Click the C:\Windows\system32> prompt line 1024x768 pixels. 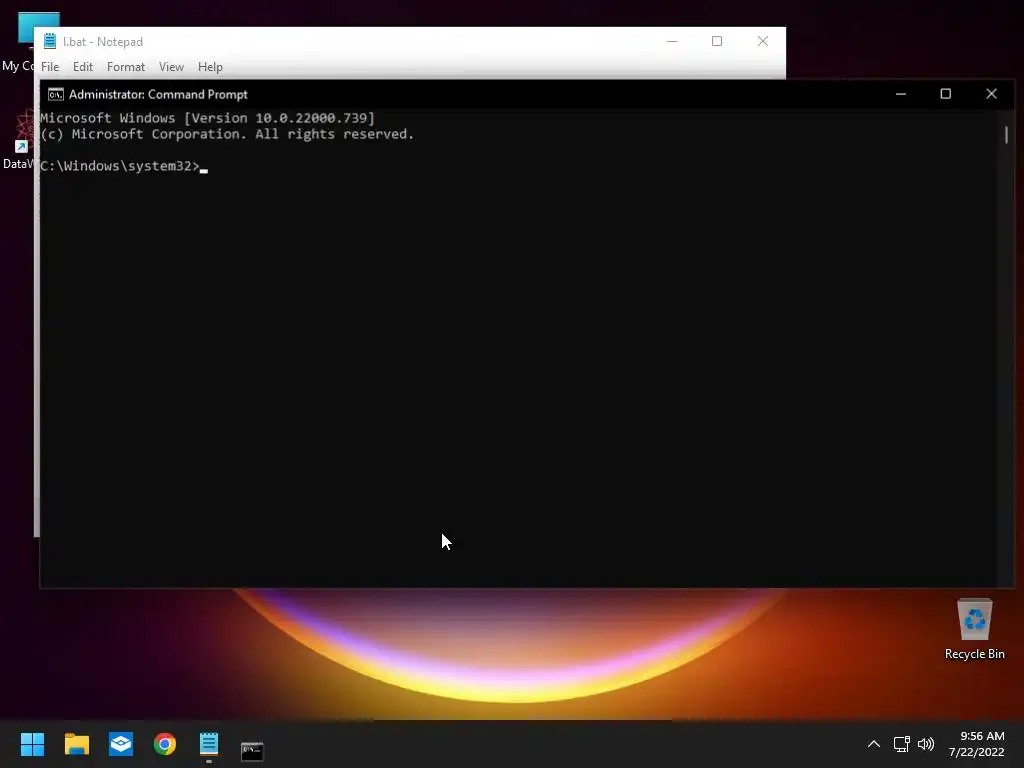[x=120, y=166]
